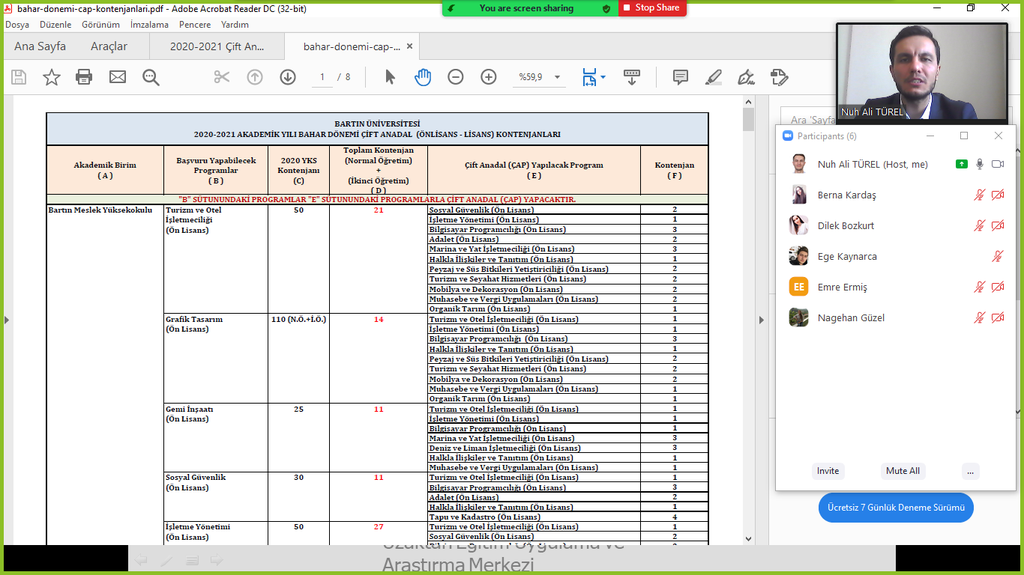
Task: Choose the arrow selection tool
Action: coord(390,77)
